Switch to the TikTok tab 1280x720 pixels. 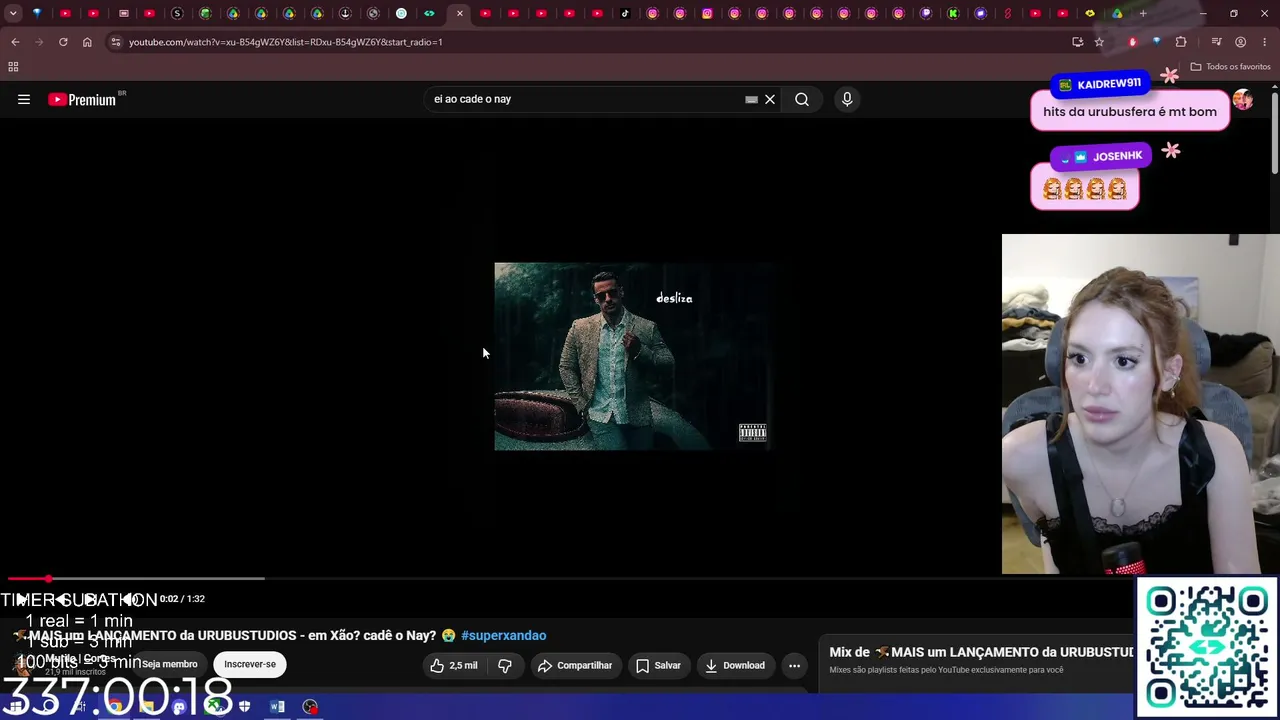pyautogui.click(x=625, y=13)
